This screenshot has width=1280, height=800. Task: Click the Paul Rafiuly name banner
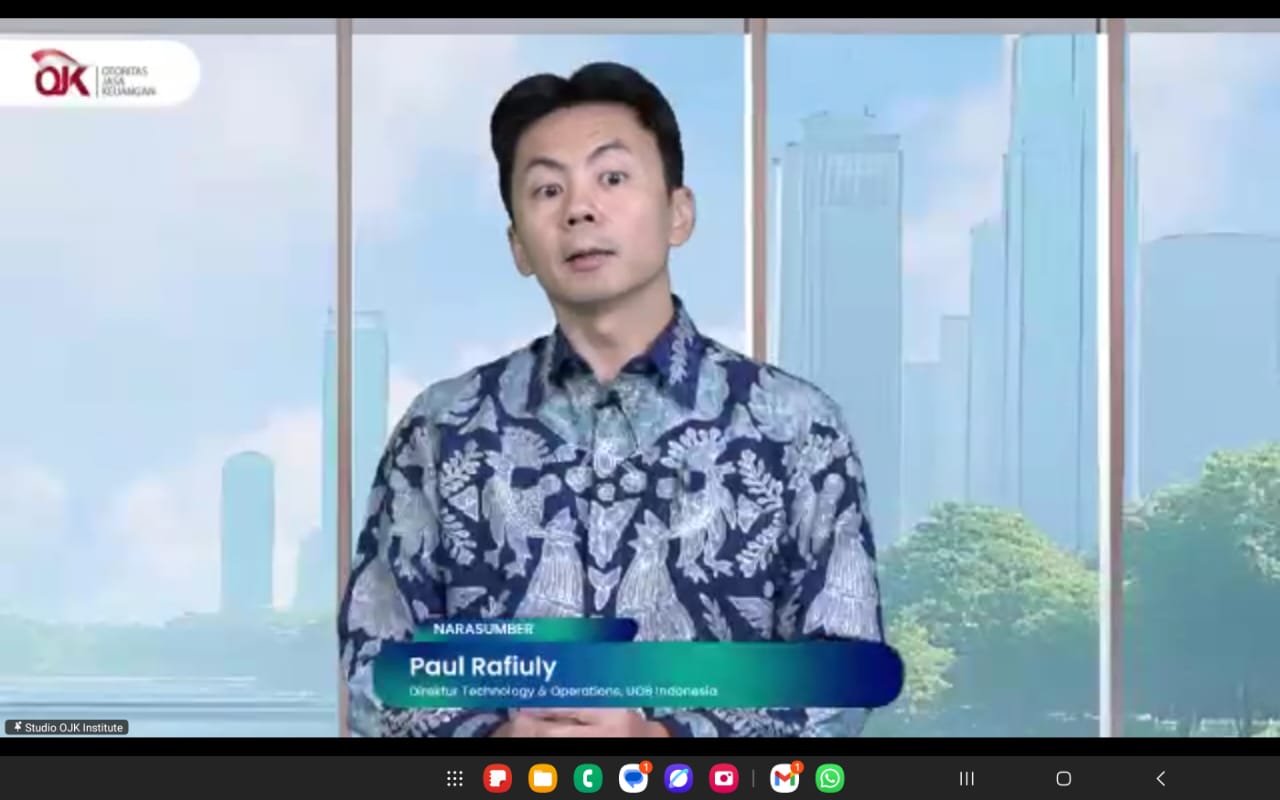pos(482,666)
